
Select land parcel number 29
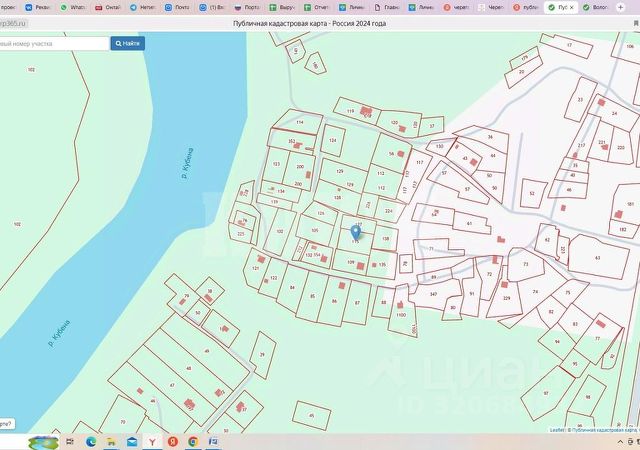click(x=261, y=354)
